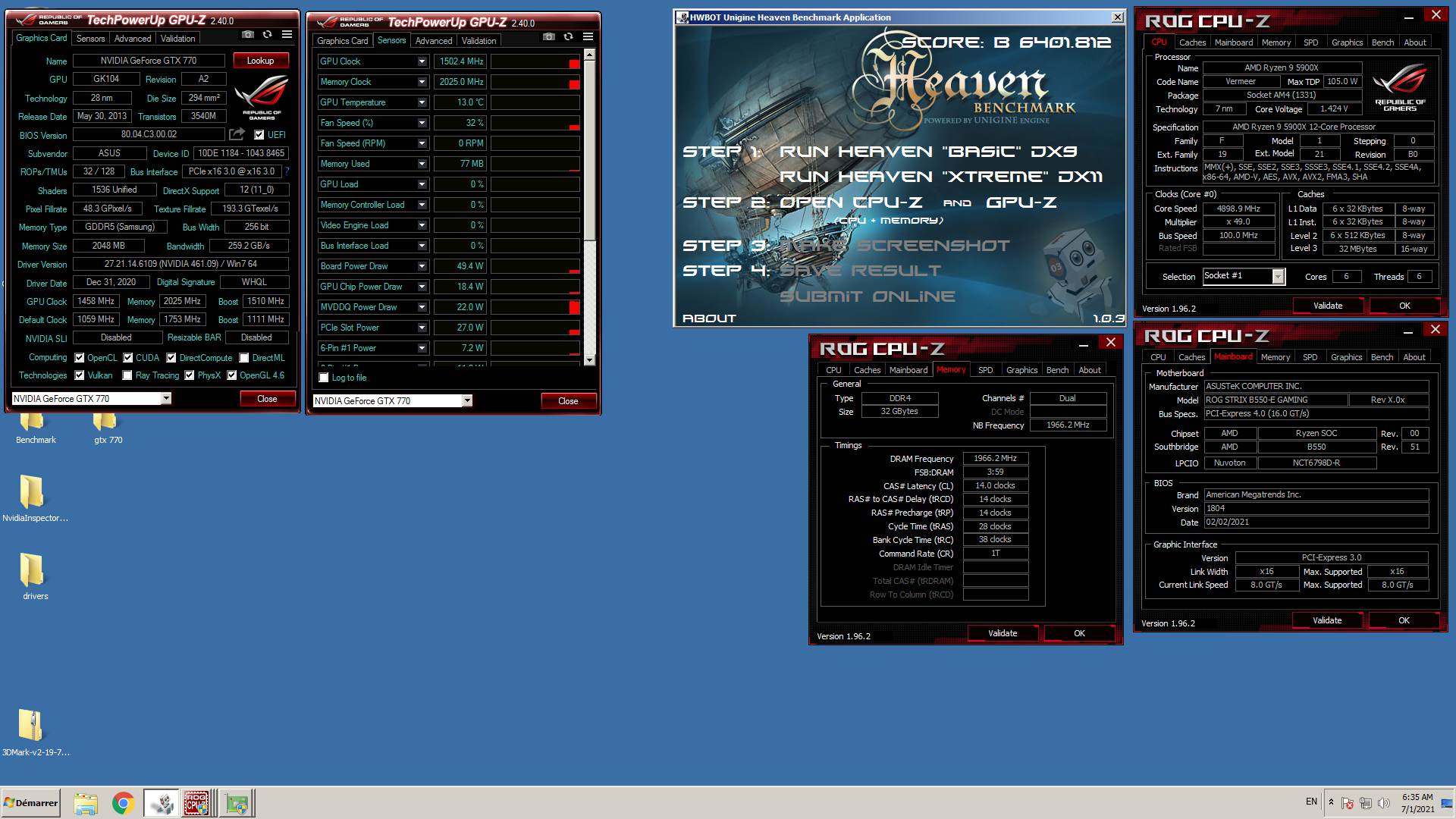Click ROG logo in GPU-Z Graphics Card tab
Viewport: 1456px width, 819px height.
(262, 97)
